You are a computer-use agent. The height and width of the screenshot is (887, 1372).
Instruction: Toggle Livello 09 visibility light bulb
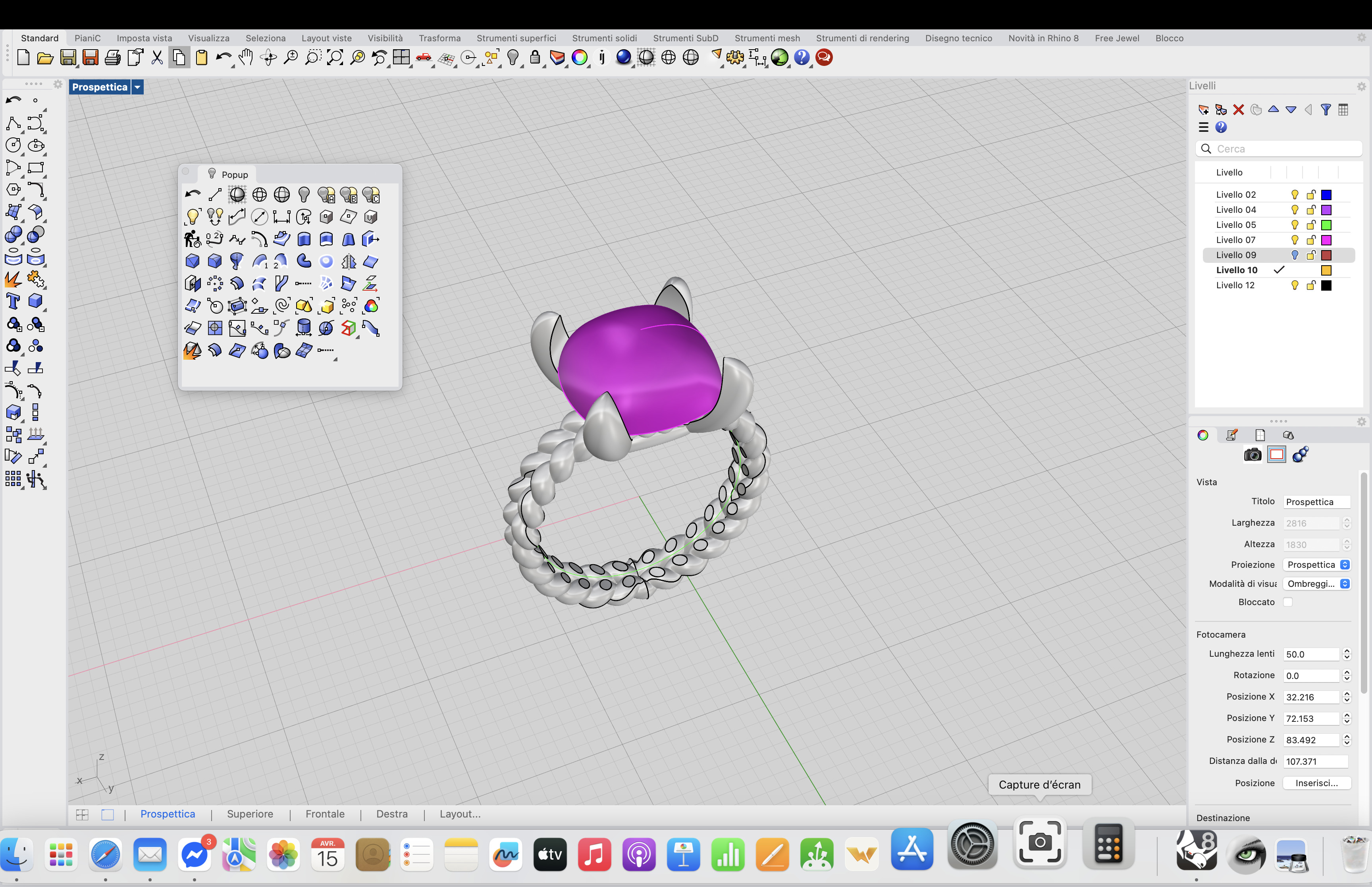(1295, 255)
